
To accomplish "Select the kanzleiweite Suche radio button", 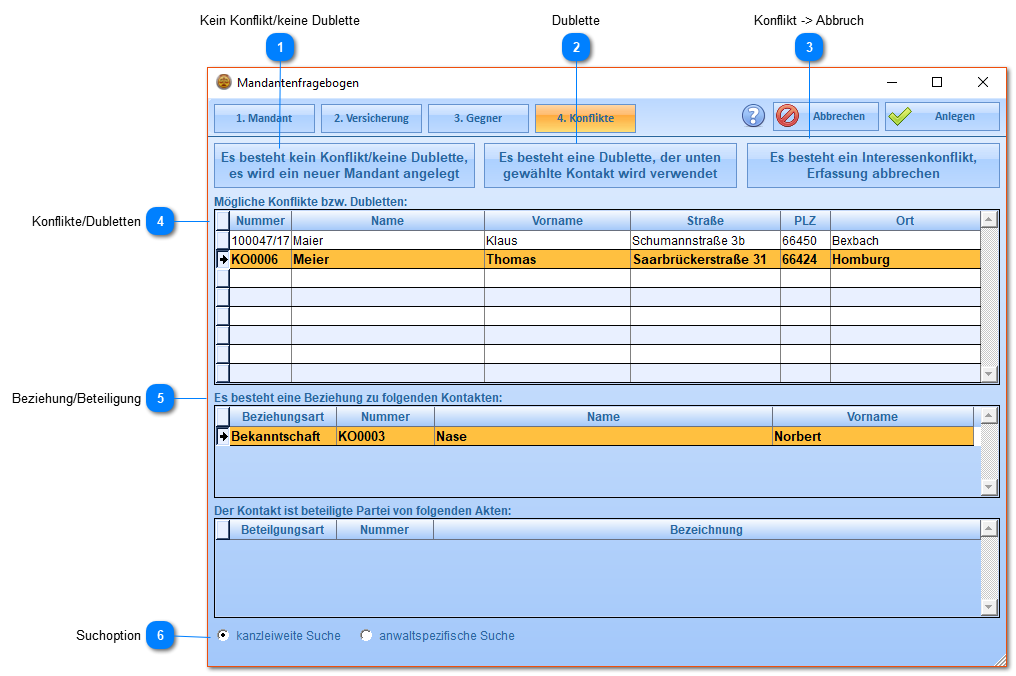I will point(224,636).
